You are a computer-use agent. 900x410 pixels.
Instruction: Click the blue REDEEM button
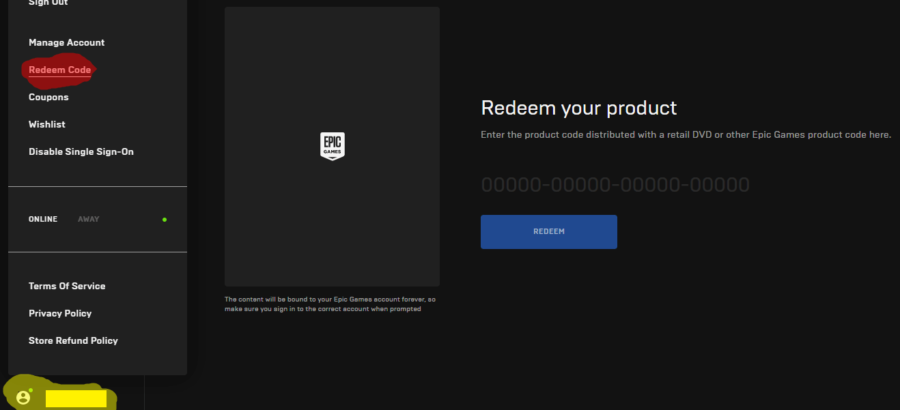[x=549, y=232]
